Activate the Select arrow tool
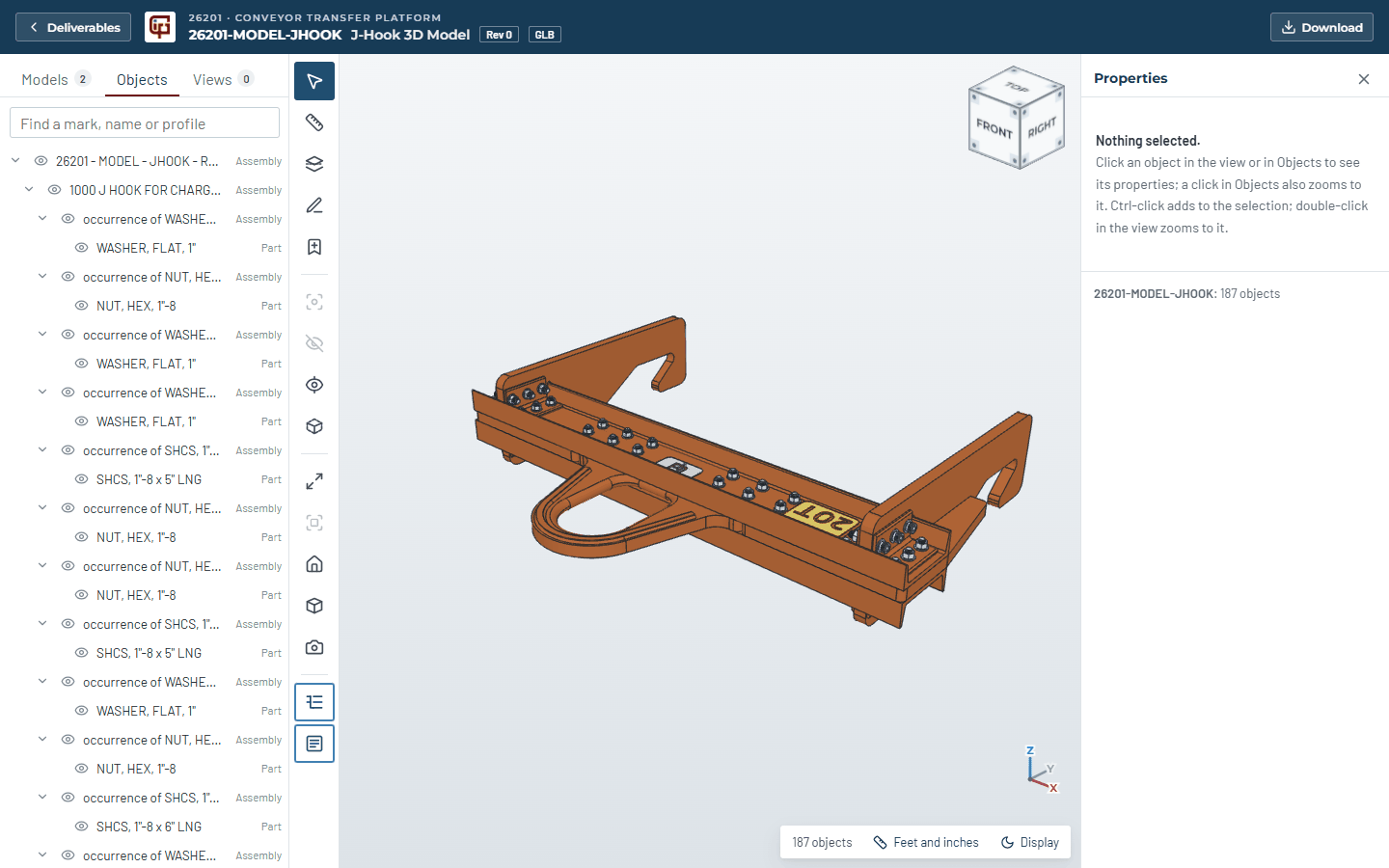 (x=314, y=81)
